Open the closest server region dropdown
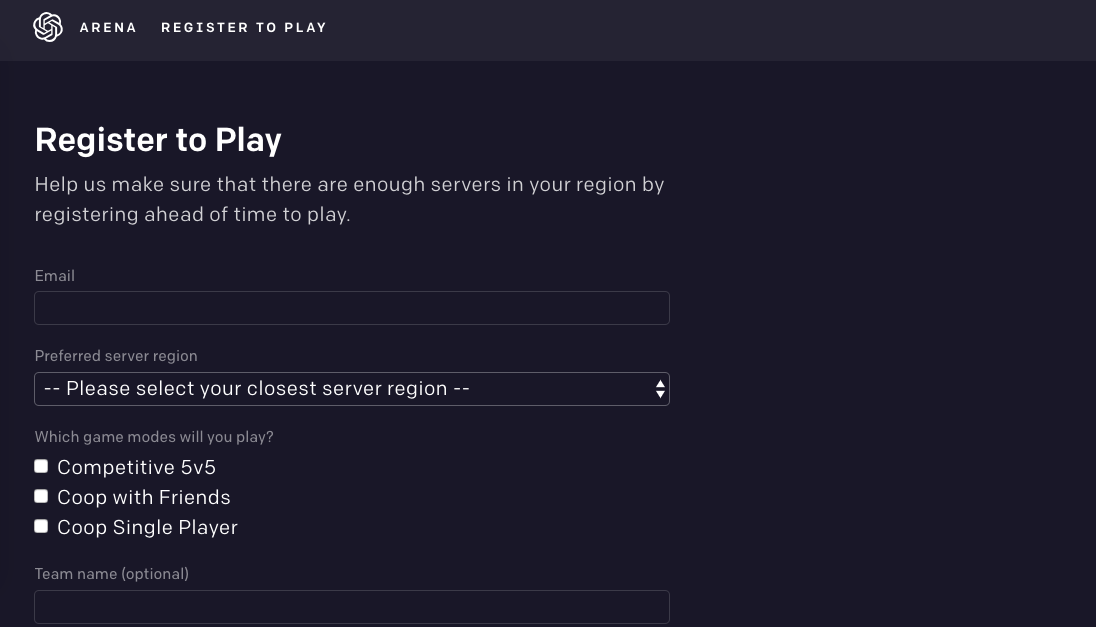1096x627 pixels. pyautogui.click(x=352, y=389)
